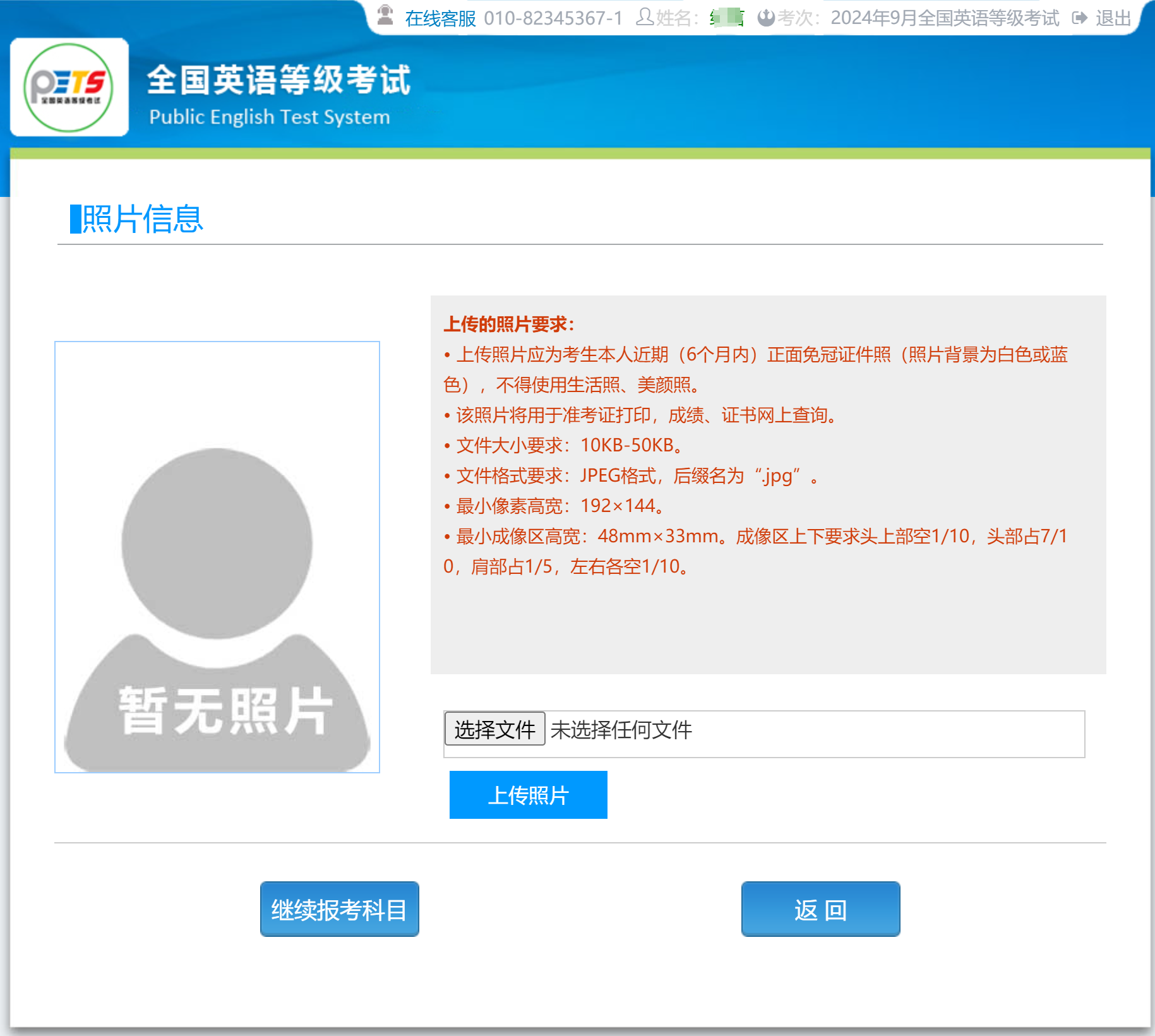Click the 照片信息 section heading
1155x1036 pixels.
coord(142,219)
